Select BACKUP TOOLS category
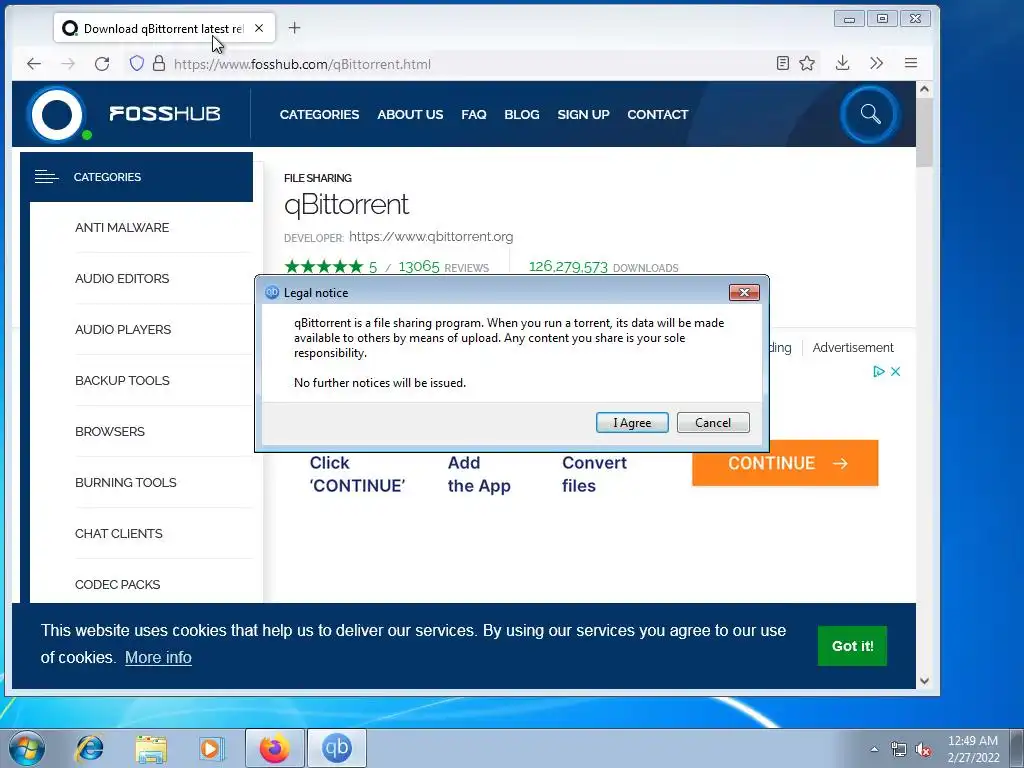The image size is (1024, 768). pyautogui.click(x=122, y=380)
